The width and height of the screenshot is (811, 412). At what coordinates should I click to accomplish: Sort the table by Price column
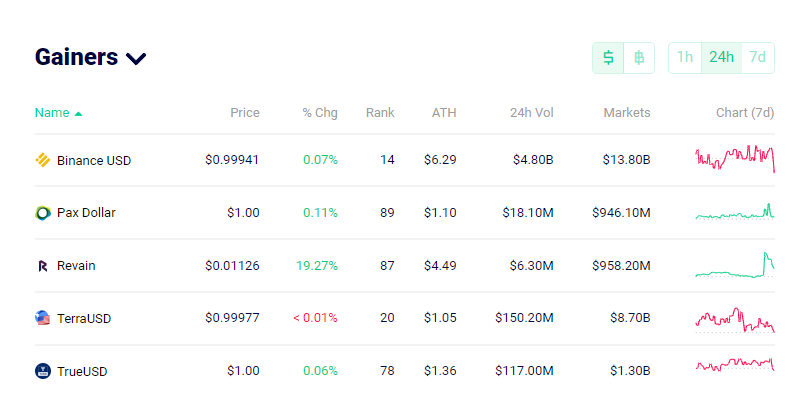point(245,113)
